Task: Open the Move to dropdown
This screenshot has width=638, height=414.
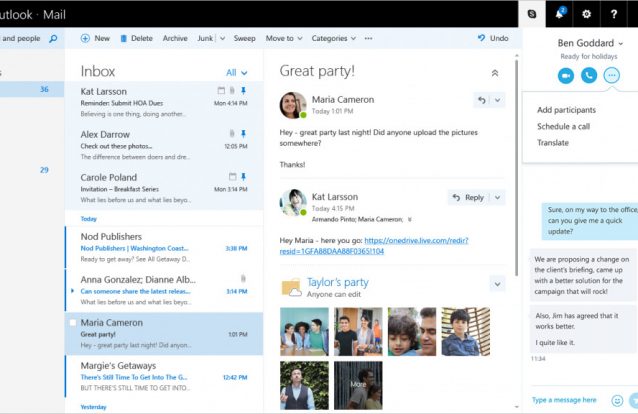Action: pos(284,38)
